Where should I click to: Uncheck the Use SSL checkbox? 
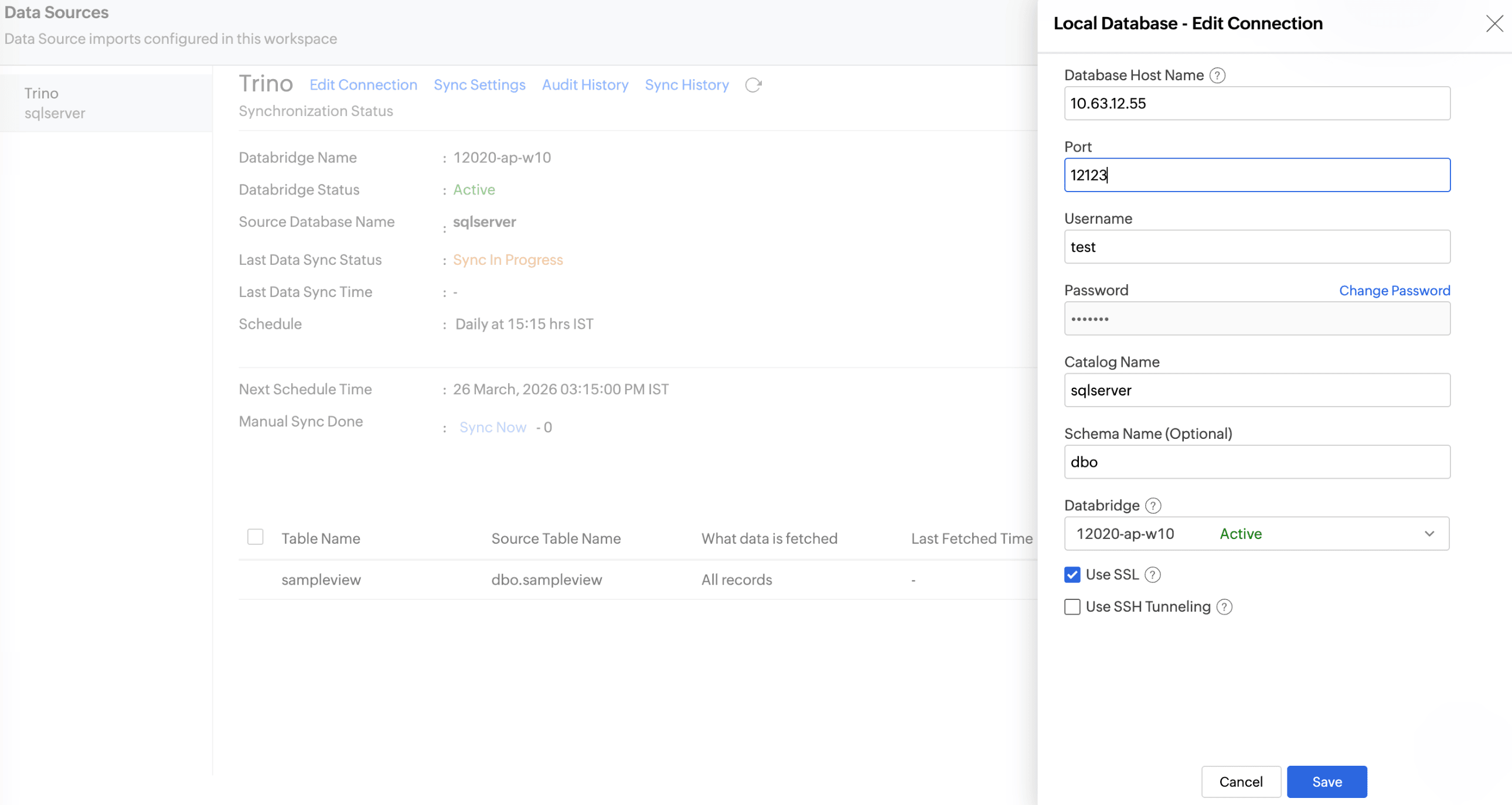point(1072,574)
